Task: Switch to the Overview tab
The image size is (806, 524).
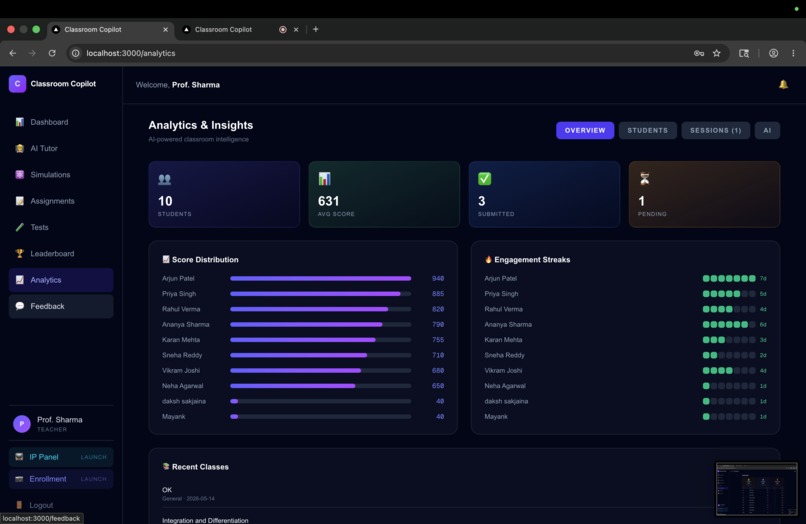Action: [585, 131]
